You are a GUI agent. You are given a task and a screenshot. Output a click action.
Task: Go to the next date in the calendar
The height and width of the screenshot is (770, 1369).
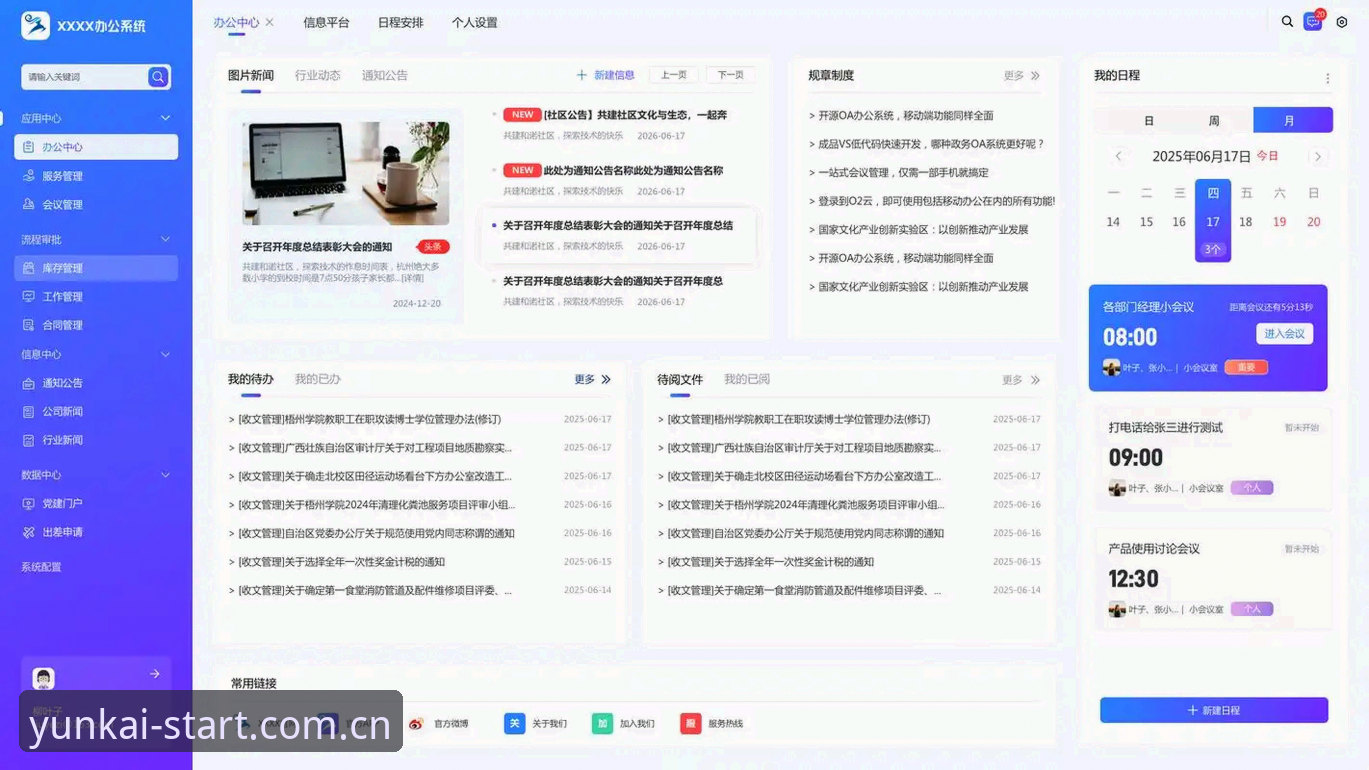click(x=1318, y=156)
